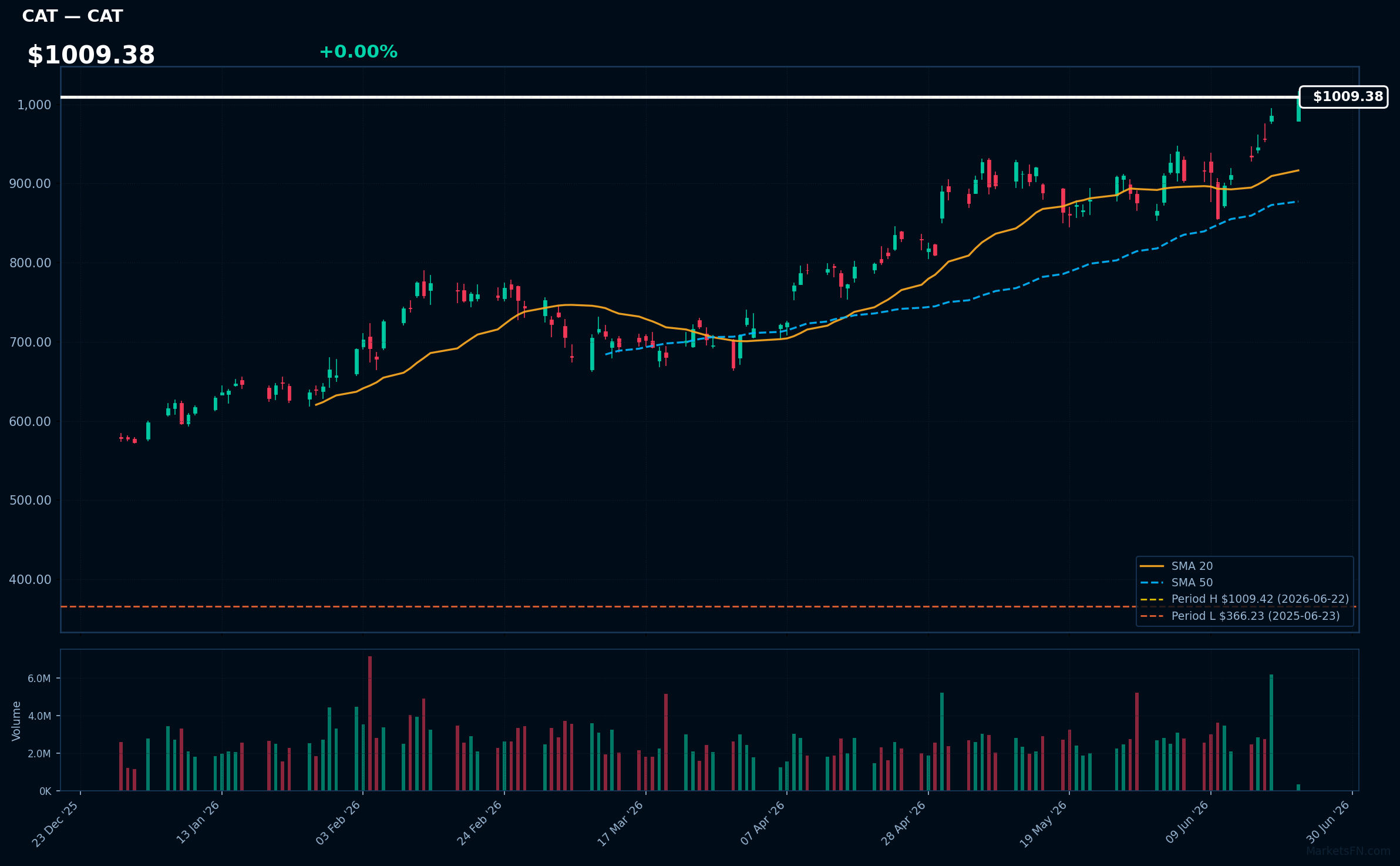Click the "CAT — CAT" chart title

[x=72, y=16]
